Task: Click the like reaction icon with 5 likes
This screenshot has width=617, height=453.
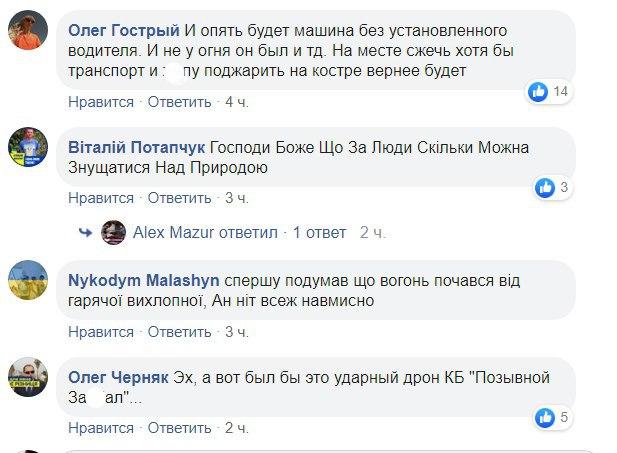Action: pos(545,416)
